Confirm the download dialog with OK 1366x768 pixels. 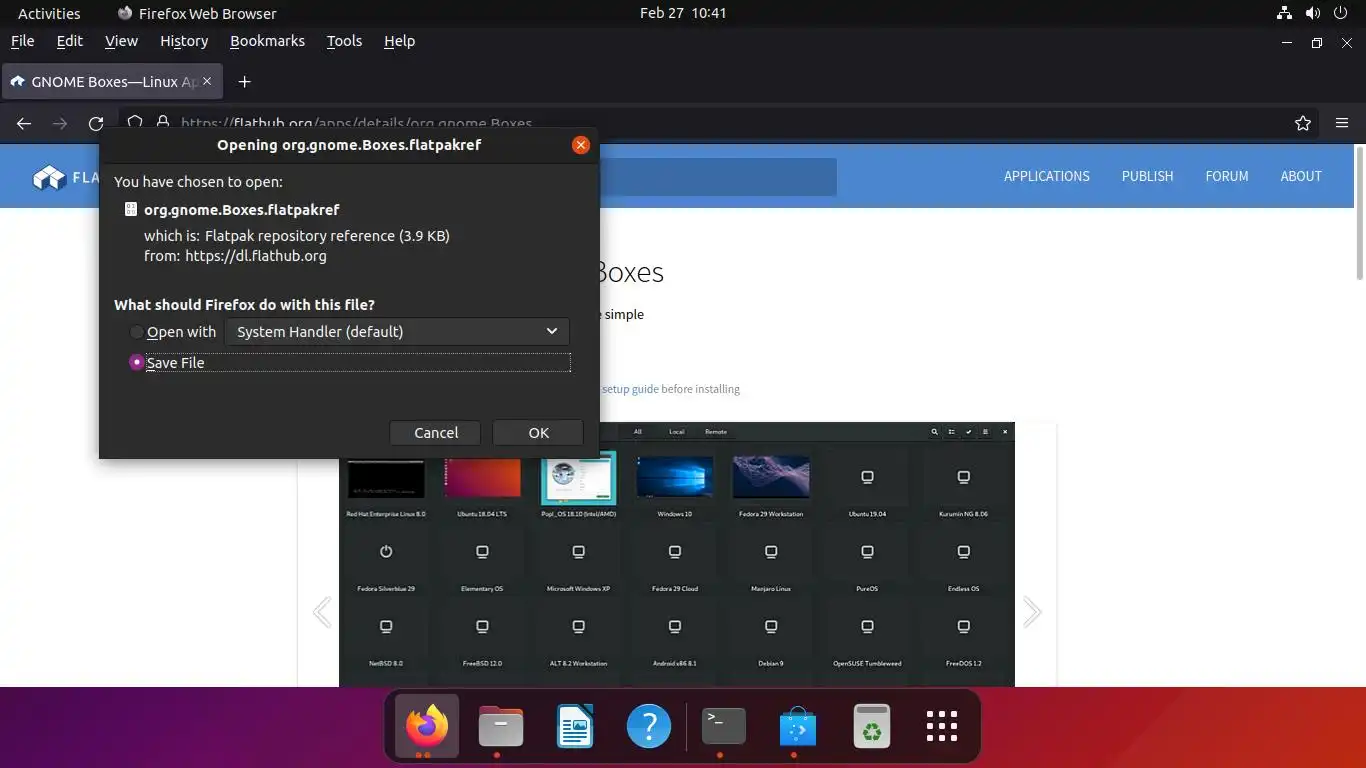538,433
